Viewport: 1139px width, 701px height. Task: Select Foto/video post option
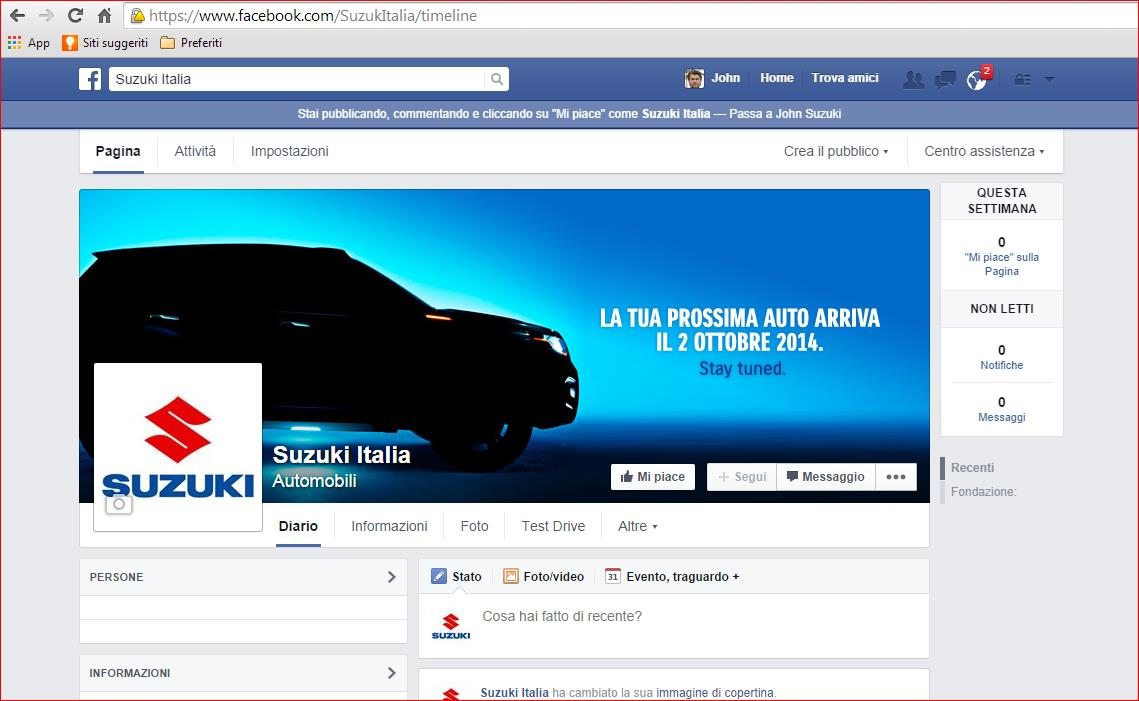[543, 576]
